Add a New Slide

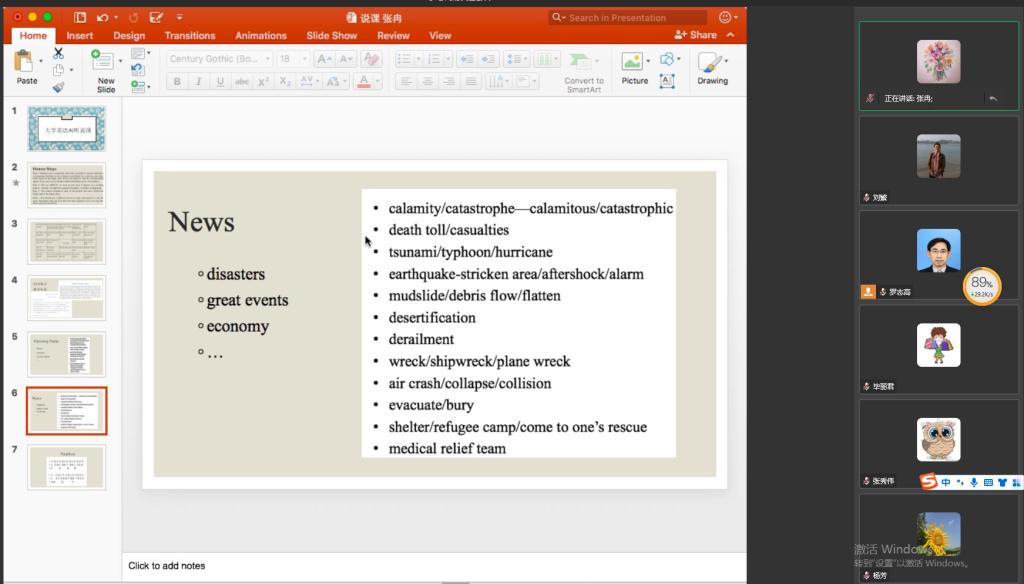105,68
